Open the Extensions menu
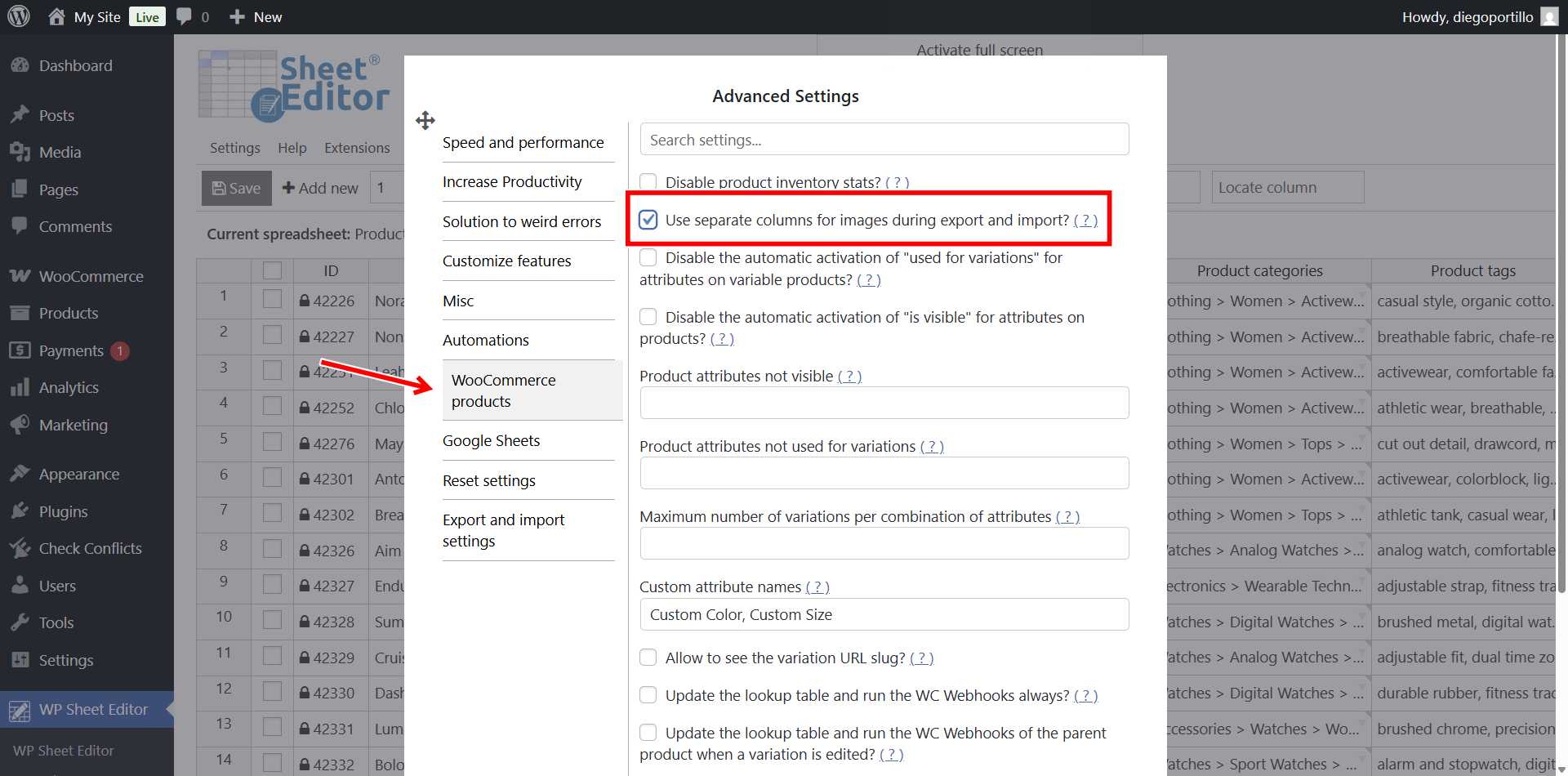This screenshot has width=1568, height=776. (x=357, y=148)
